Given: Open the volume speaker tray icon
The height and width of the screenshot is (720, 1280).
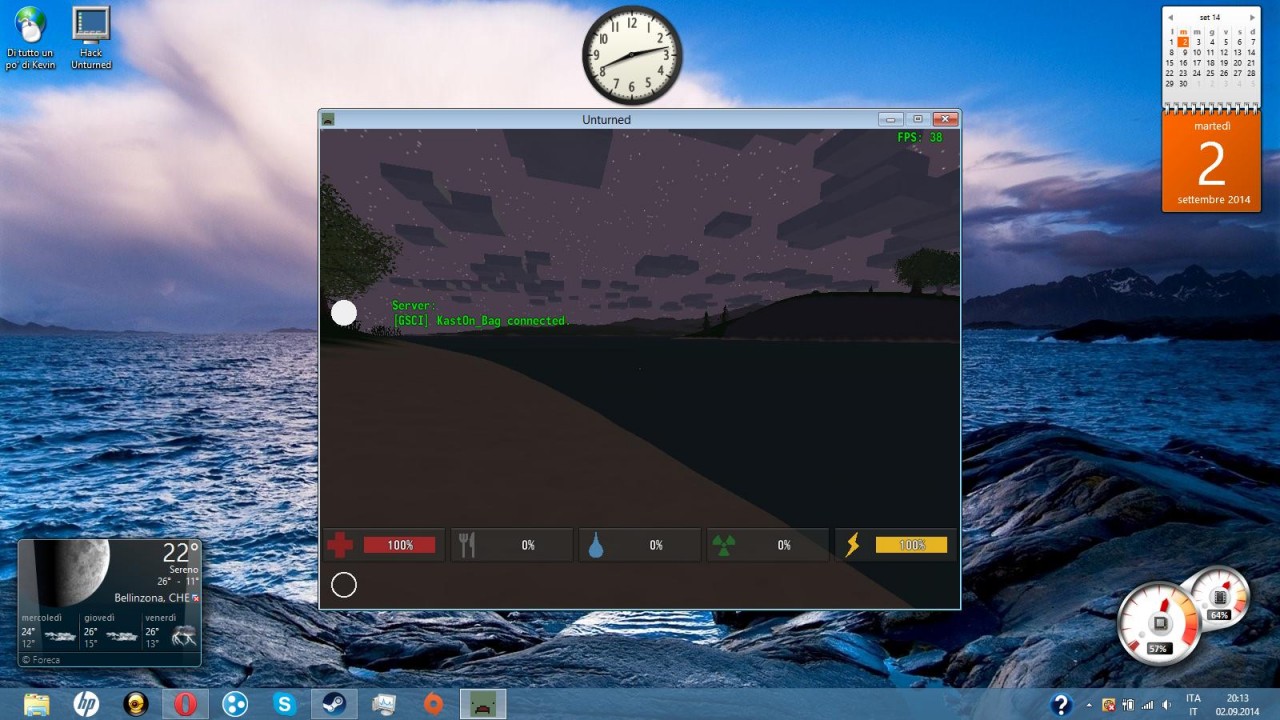Looking at the screenshot, I should tap(1166, 705).
